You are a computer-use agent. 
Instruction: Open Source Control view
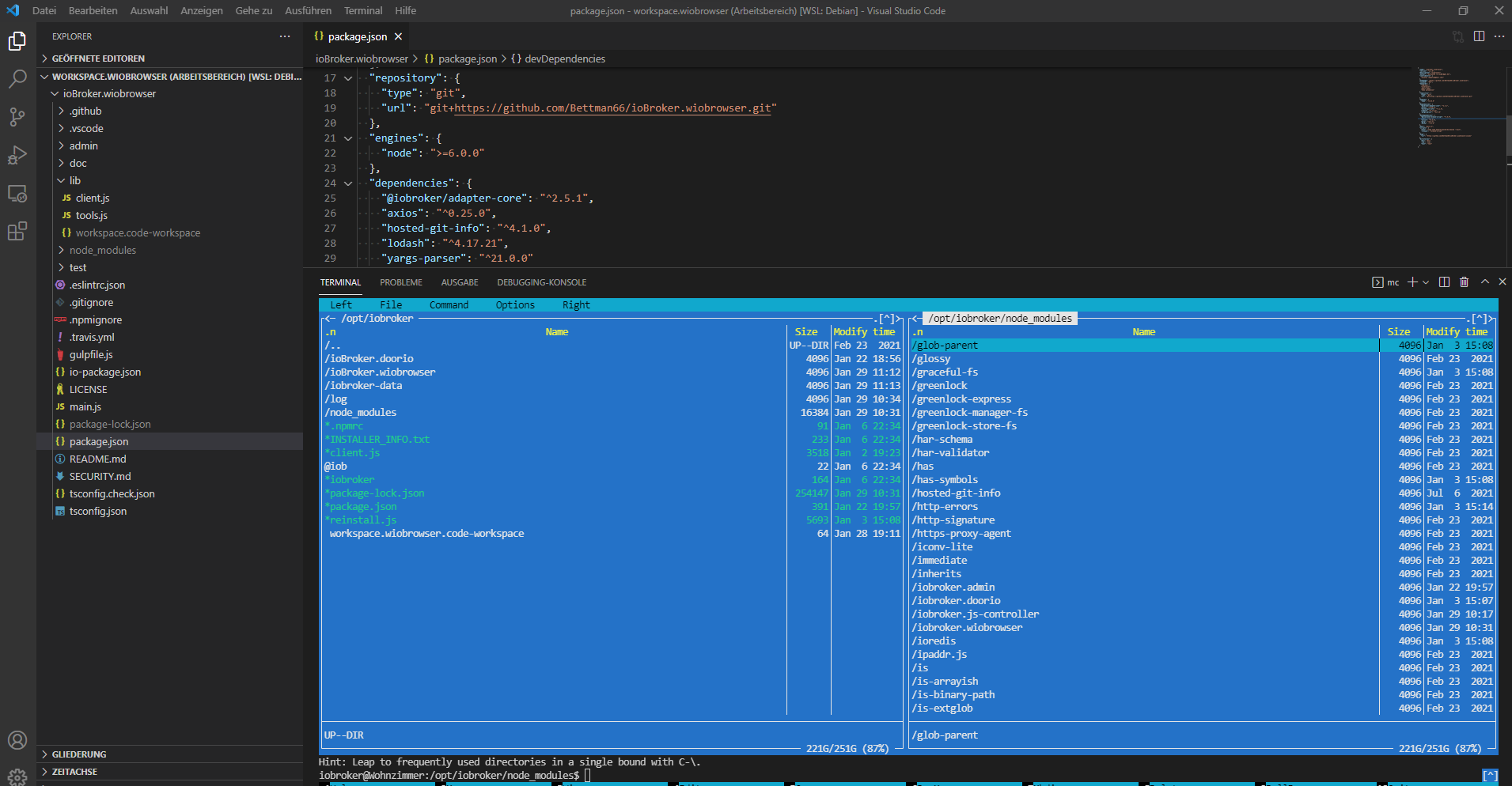coord(17,117)
